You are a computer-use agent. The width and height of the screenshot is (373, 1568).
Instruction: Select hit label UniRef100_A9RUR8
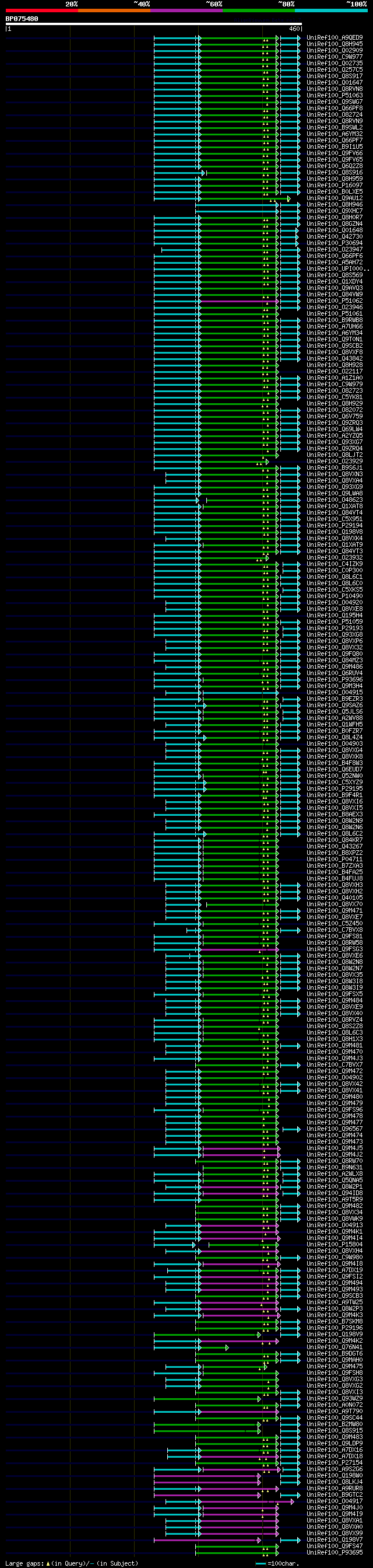335,1489
